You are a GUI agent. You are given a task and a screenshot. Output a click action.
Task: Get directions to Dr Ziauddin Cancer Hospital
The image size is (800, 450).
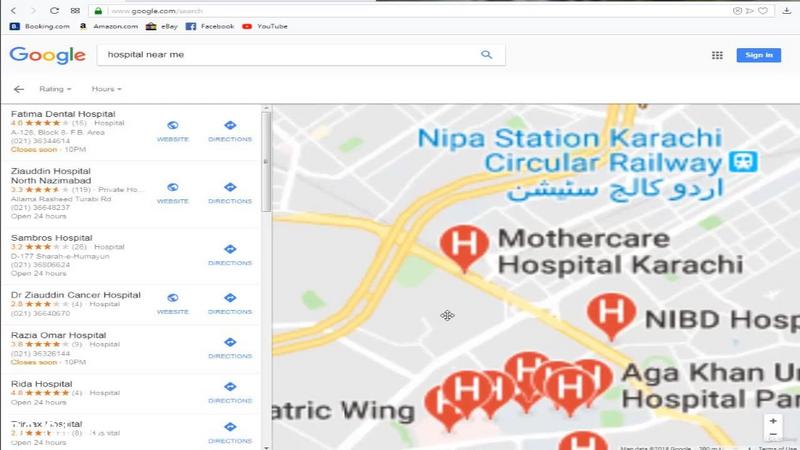point(230,303)
